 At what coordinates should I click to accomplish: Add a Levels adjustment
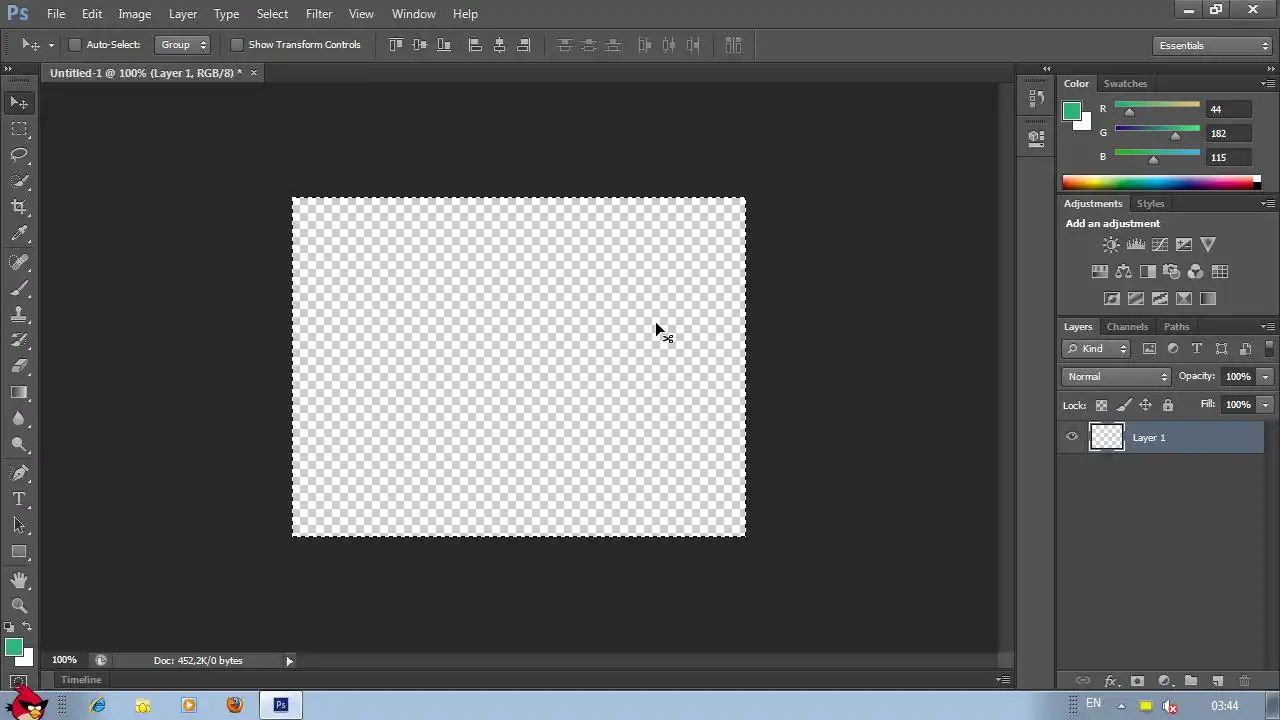pos(1136,244)
